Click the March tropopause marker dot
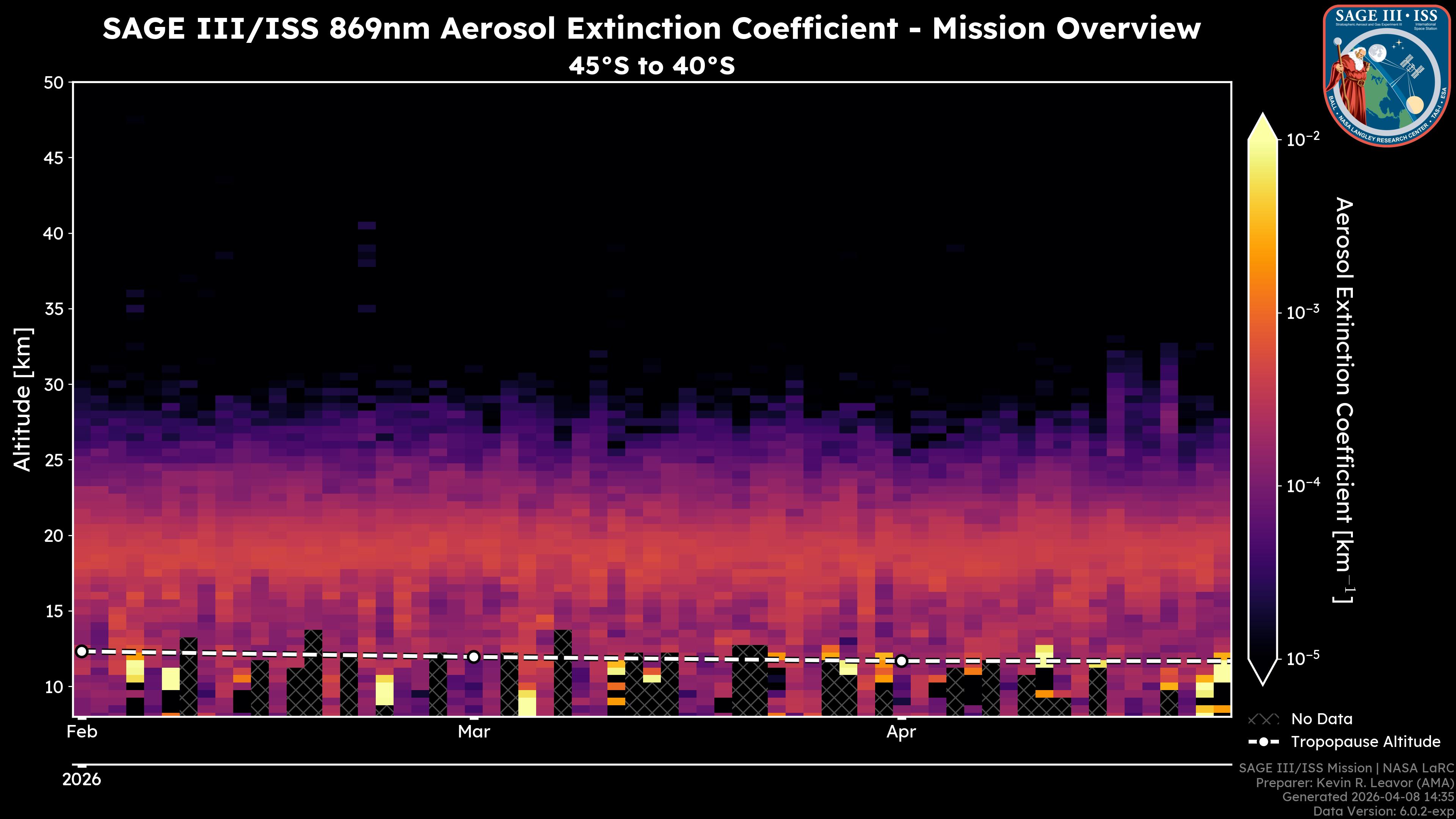The width and height of the screenshot is (1456, 819). click(x=474, y=657)
